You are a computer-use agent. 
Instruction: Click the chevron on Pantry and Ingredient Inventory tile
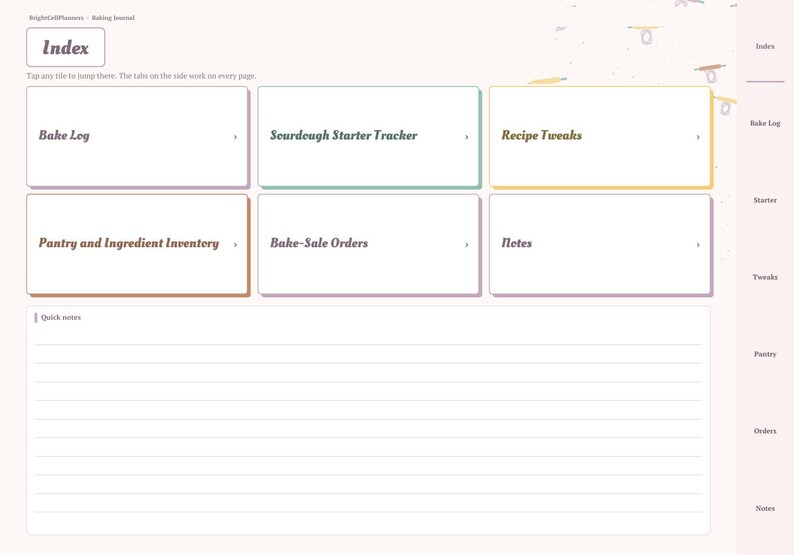pyautogui.click(x=235, y=245)
